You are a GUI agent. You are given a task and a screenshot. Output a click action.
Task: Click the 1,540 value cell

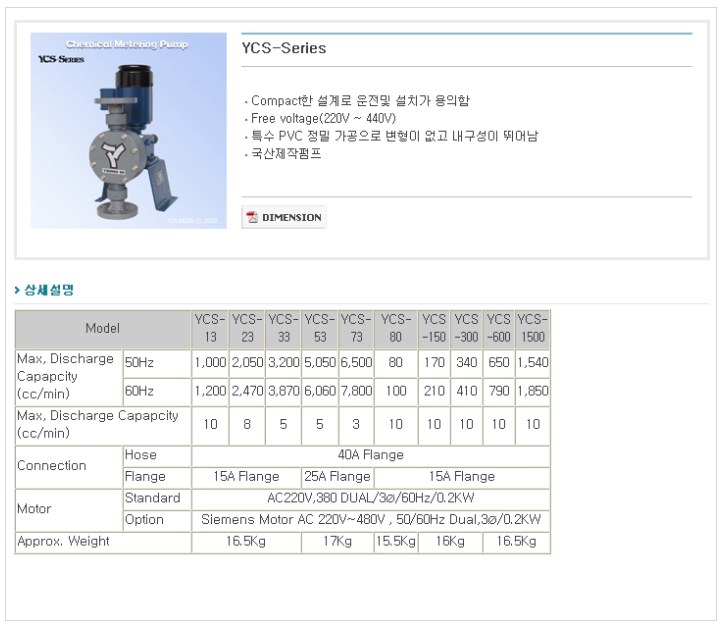pyautogui.click(x=533, y=363)
